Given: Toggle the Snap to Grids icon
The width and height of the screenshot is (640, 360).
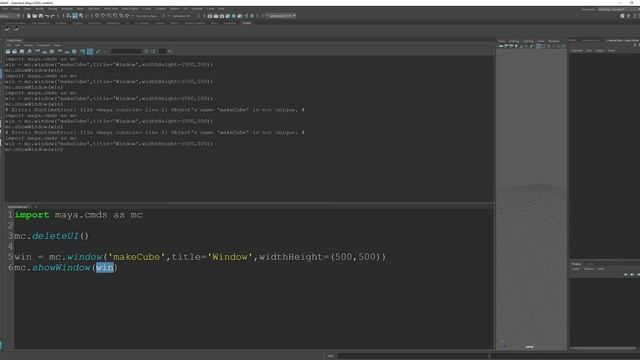Looking at the screenshot, I should [97, 16].
